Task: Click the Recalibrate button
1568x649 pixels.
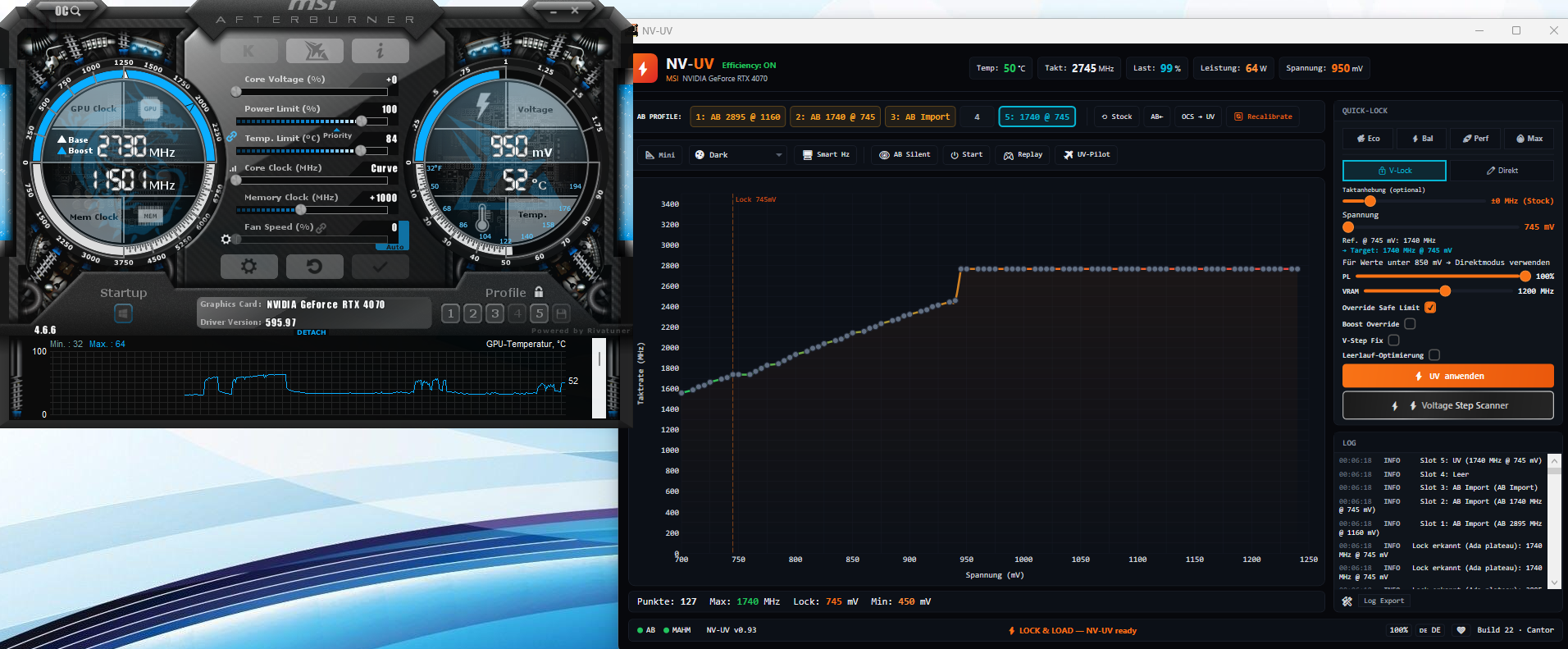Action: point(1263,117)
